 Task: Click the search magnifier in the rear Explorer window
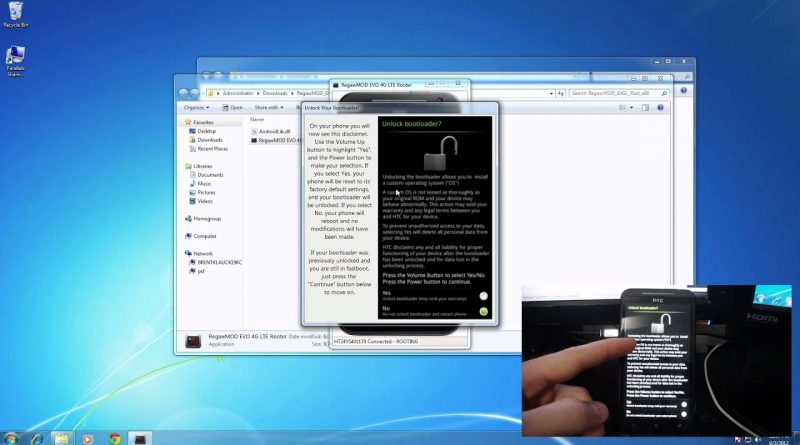point(688,77)
